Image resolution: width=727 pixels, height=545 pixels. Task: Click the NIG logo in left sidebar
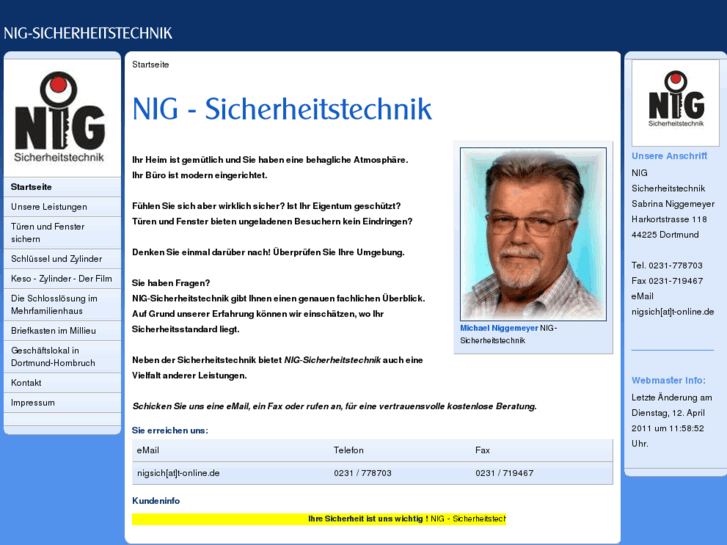pyautogui.click(x=60, y=117)
